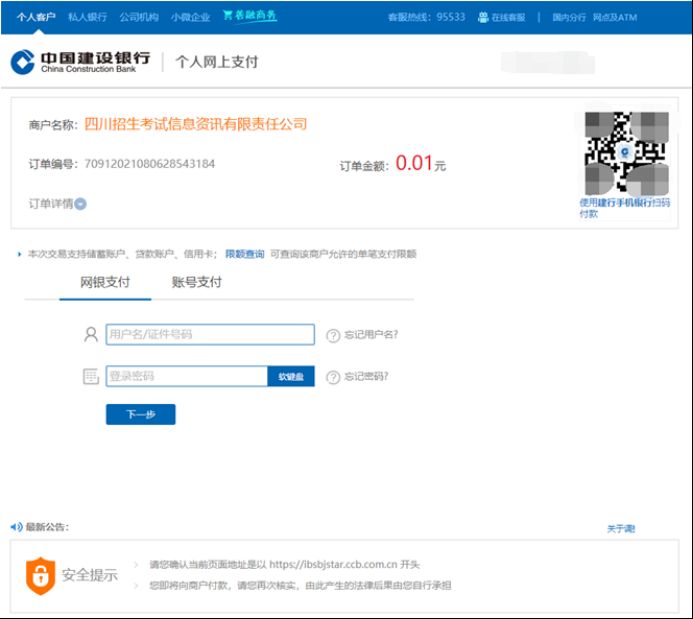Click the 忘记密码? link text
Viewport: 693px width, 619px height.
(x=366, y=376)
